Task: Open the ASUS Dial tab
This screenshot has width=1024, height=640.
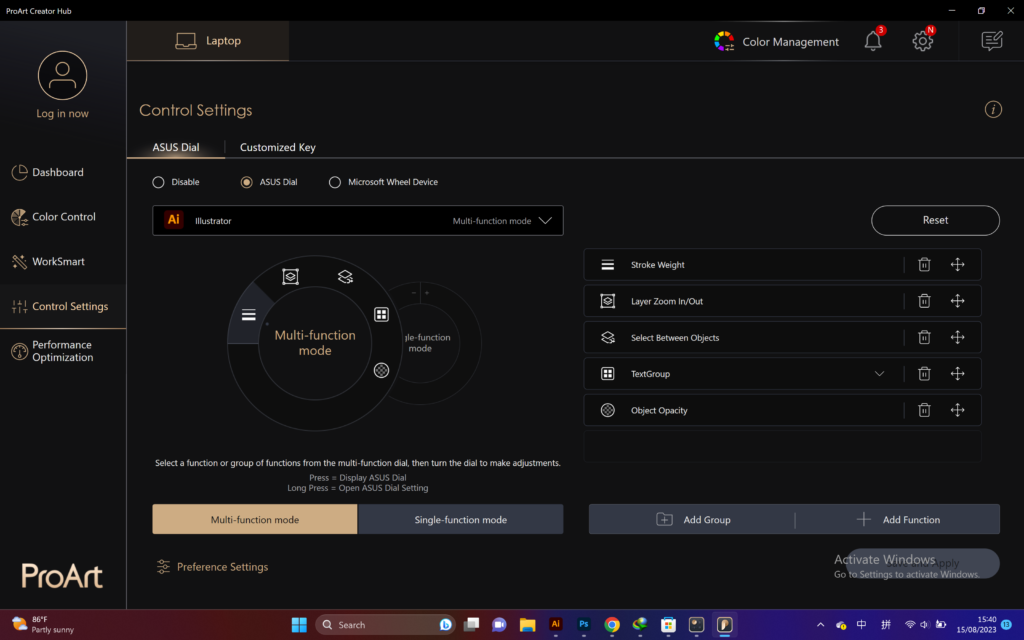Action: [176, 147]
